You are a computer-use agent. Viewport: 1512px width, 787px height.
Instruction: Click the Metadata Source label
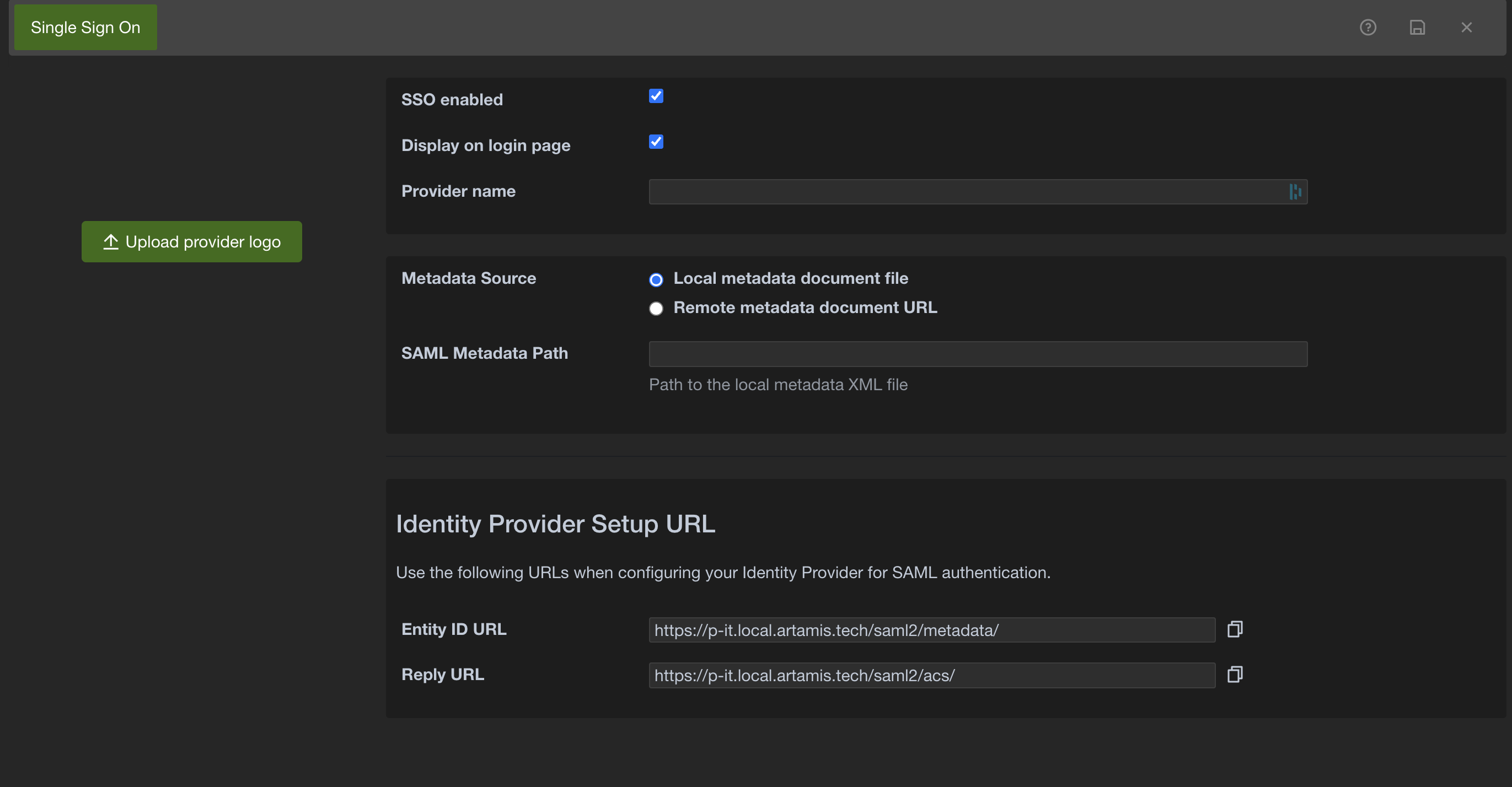click(469, 278)
